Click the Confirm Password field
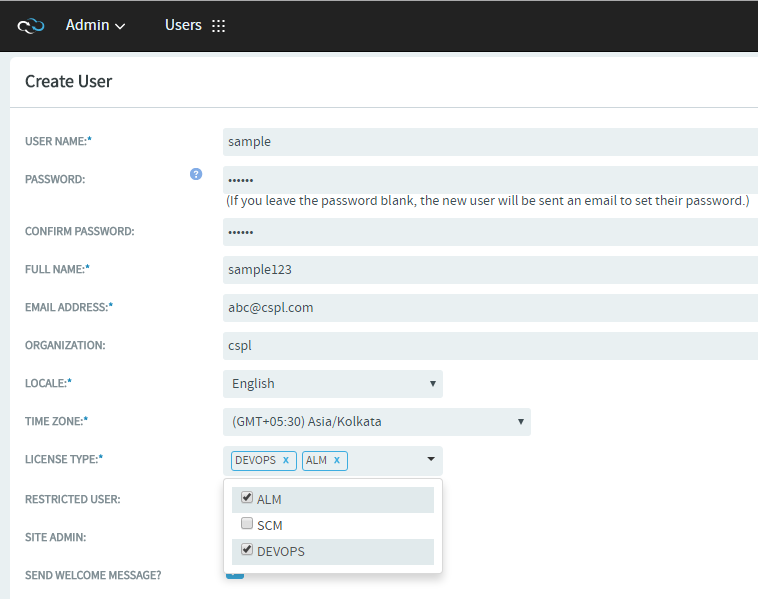758x599 pixels. (490, 232)
